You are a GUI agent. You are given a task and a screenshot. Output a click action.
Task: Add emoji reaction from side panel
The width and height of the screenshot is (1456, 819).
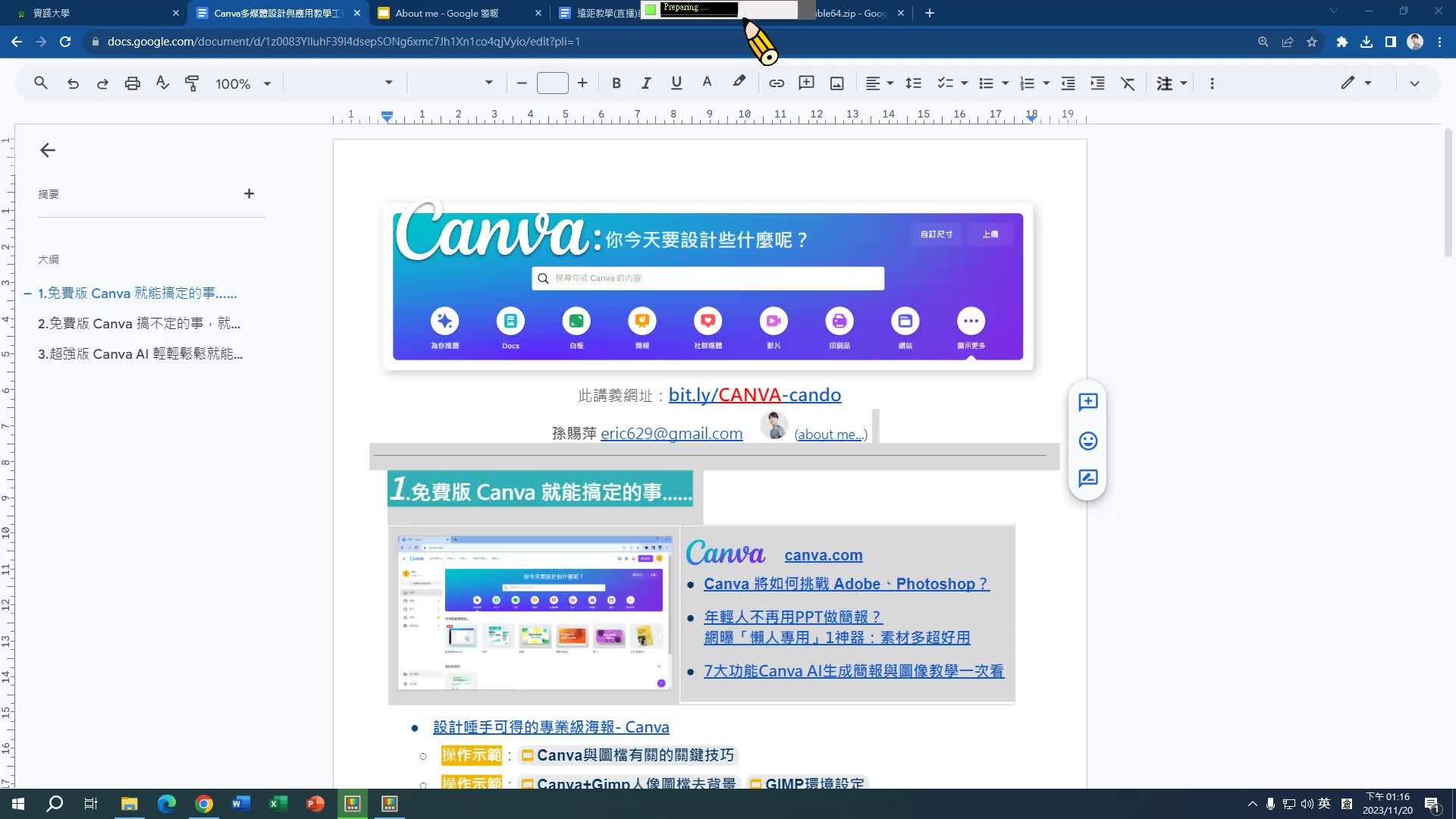1087,441
